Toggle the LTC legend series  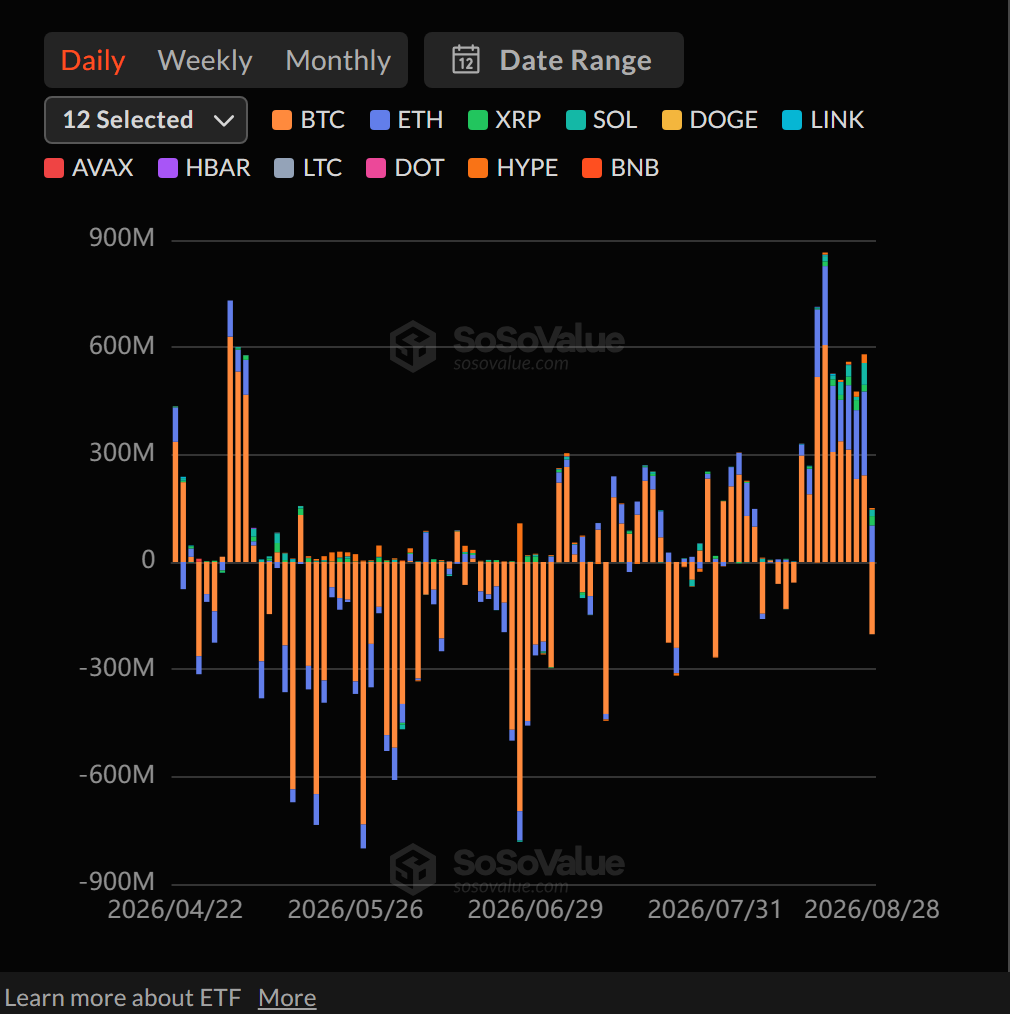point(308,168)
